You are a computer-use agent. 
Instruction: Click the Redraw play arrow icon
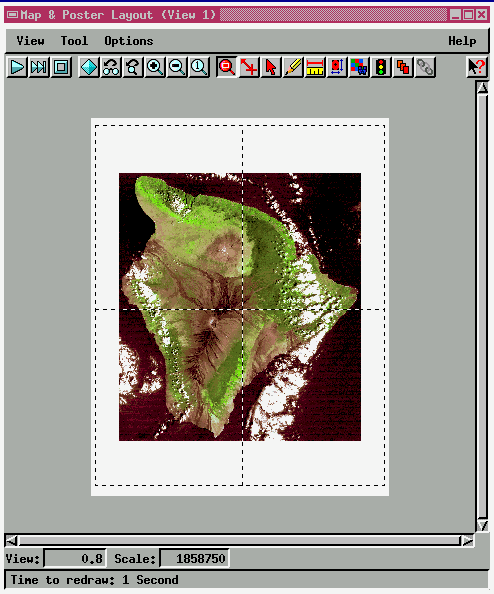coord(17,67)
